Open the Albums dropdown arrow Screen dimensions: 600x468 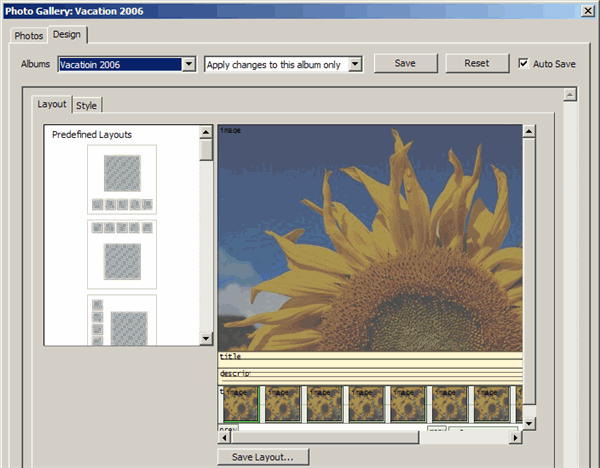pos(189,64)
